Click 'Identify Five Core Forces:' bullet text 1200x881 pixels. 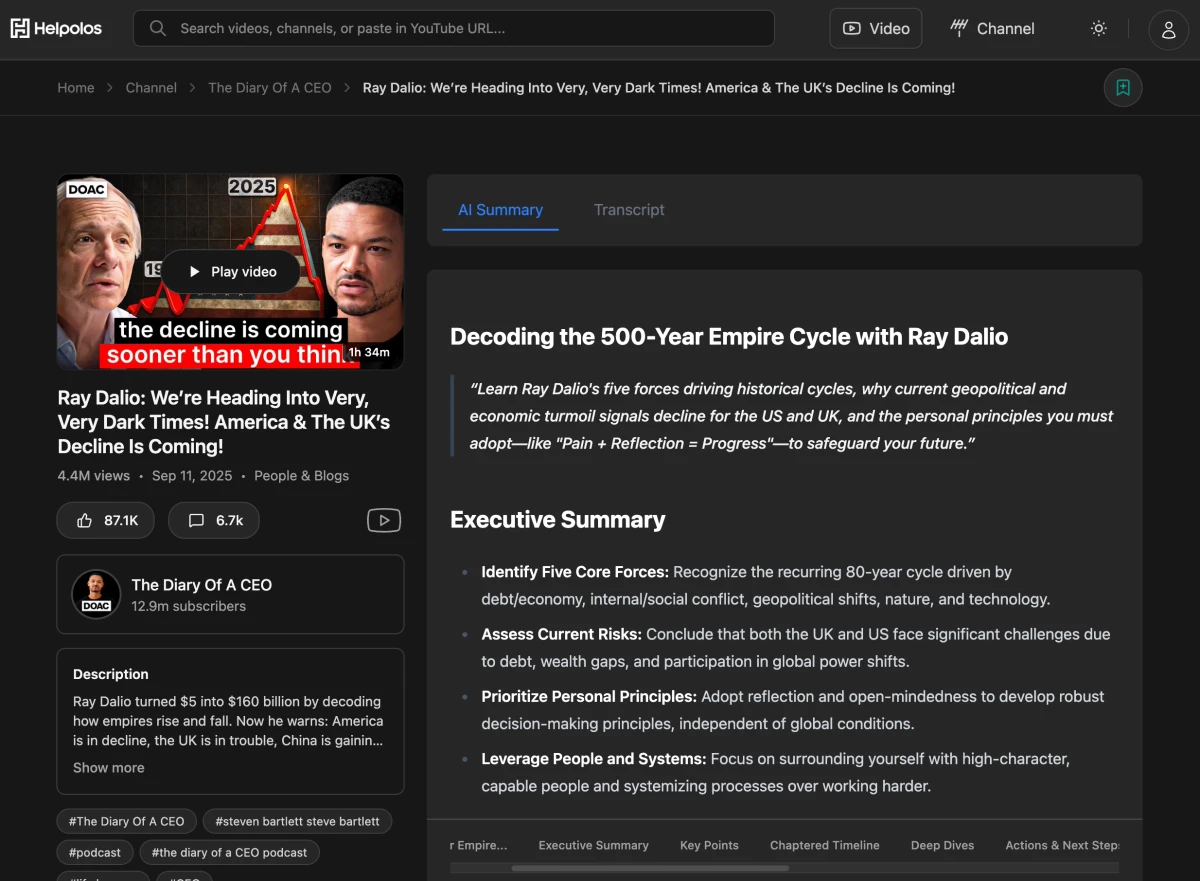(575, 572)
